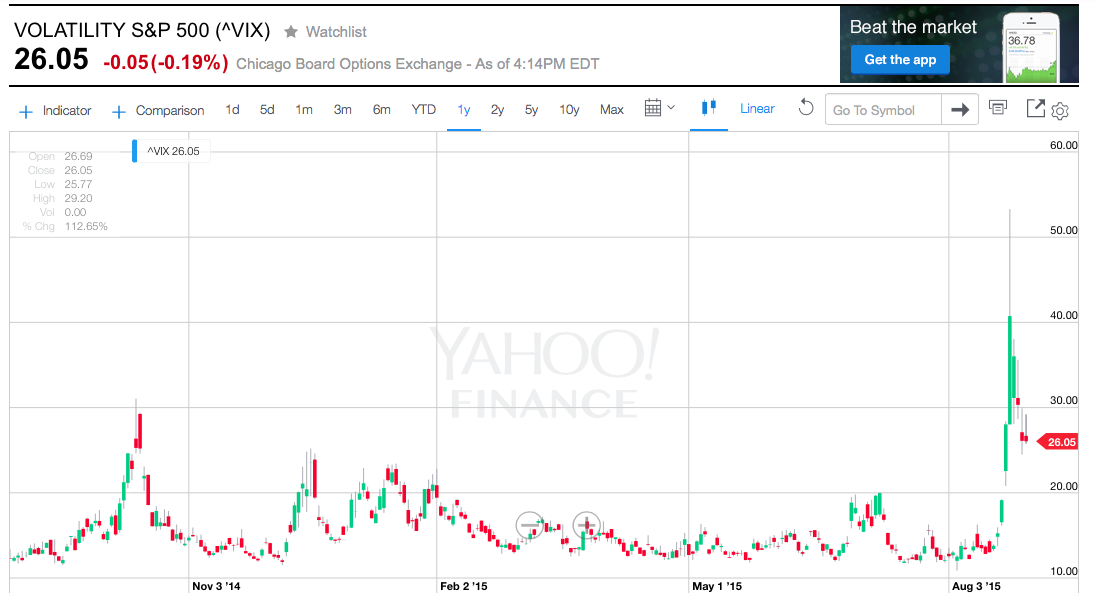Click the blue ^VIX legend color bar
The image size is (1096, 602).
[x=134, y=151]
